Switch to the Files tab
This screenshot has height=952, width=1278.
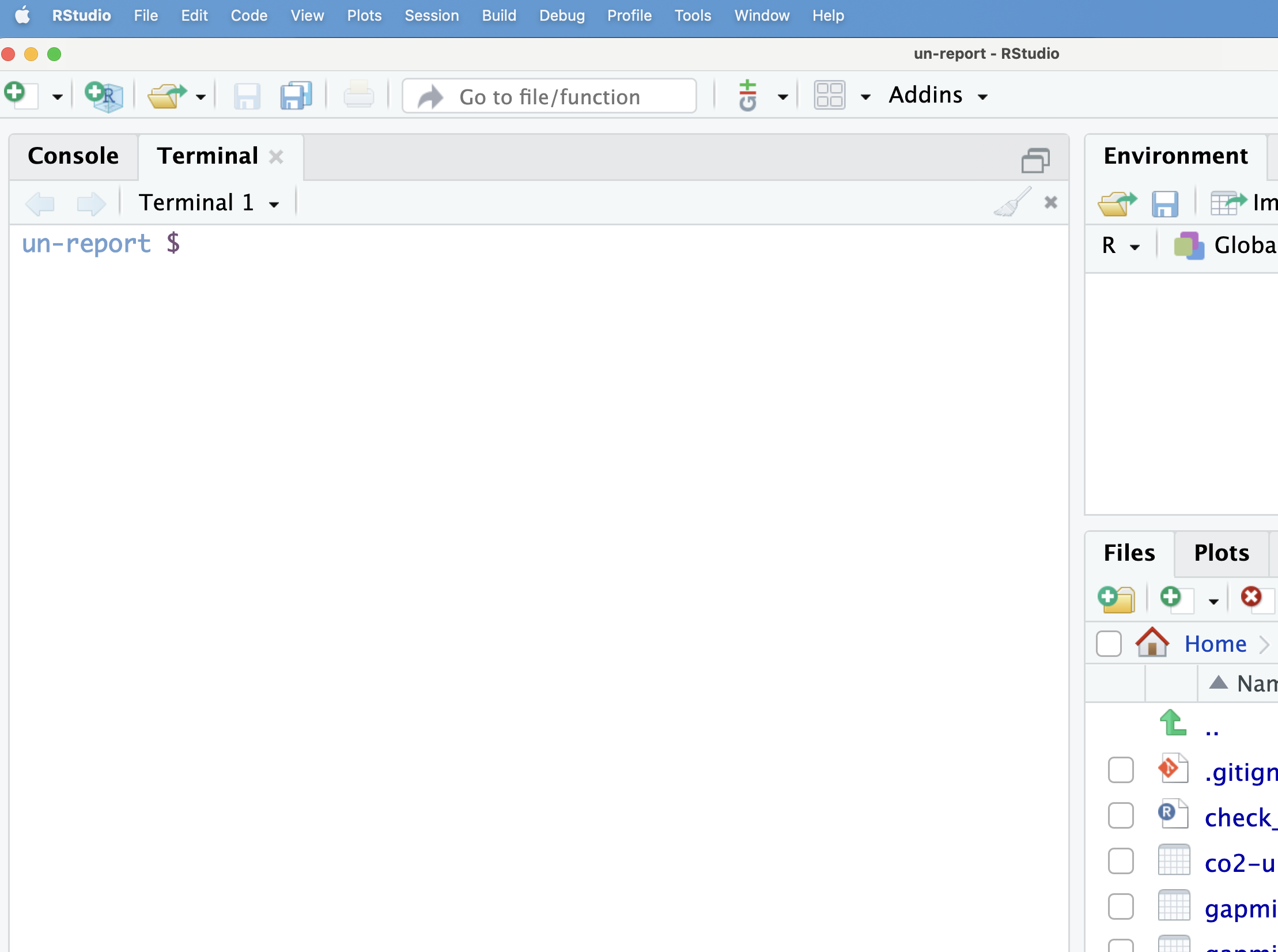click(1129, 553)
